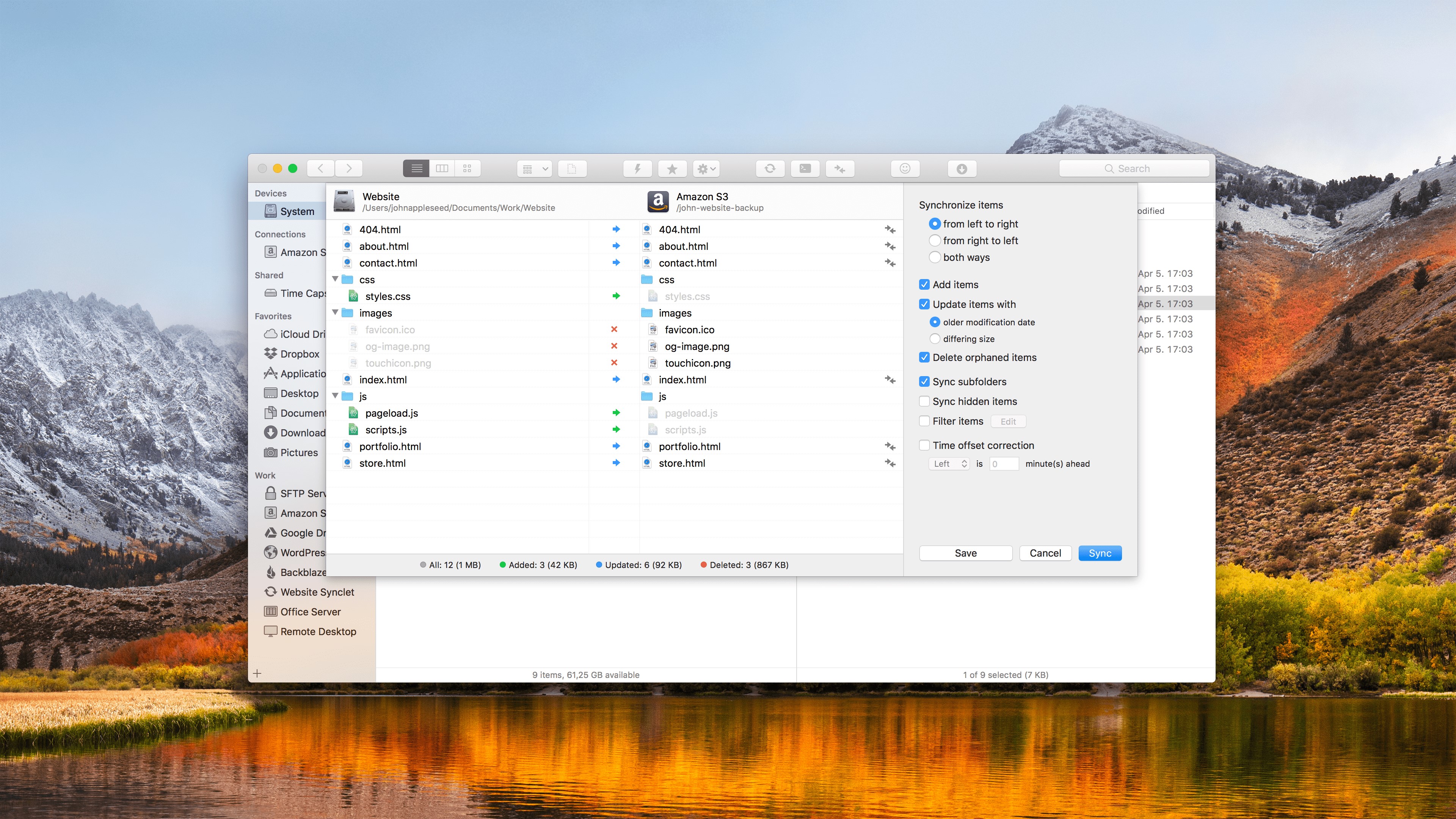Open Website Synclet in sidebar

click(317, 592)
